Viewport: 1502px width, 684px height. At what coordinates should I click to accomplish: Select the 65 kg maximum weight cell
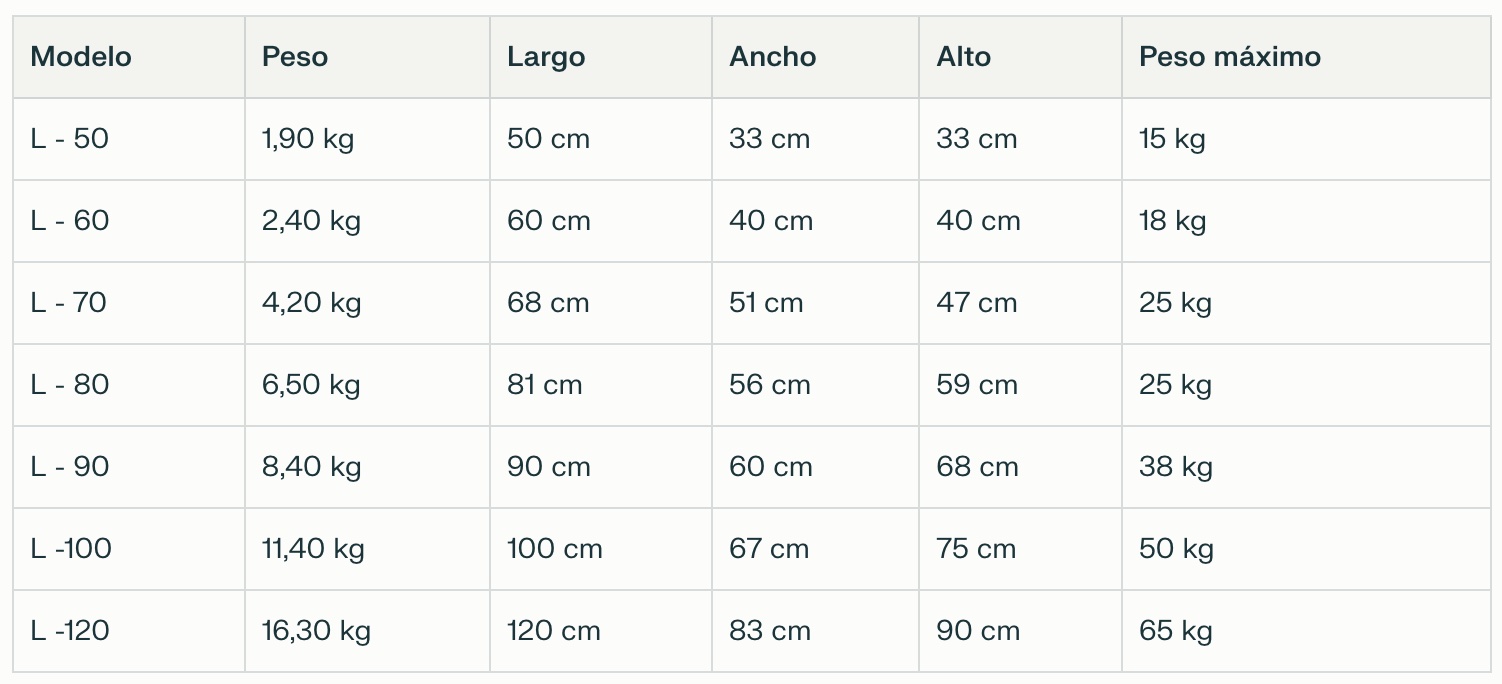click(1176, 631)
